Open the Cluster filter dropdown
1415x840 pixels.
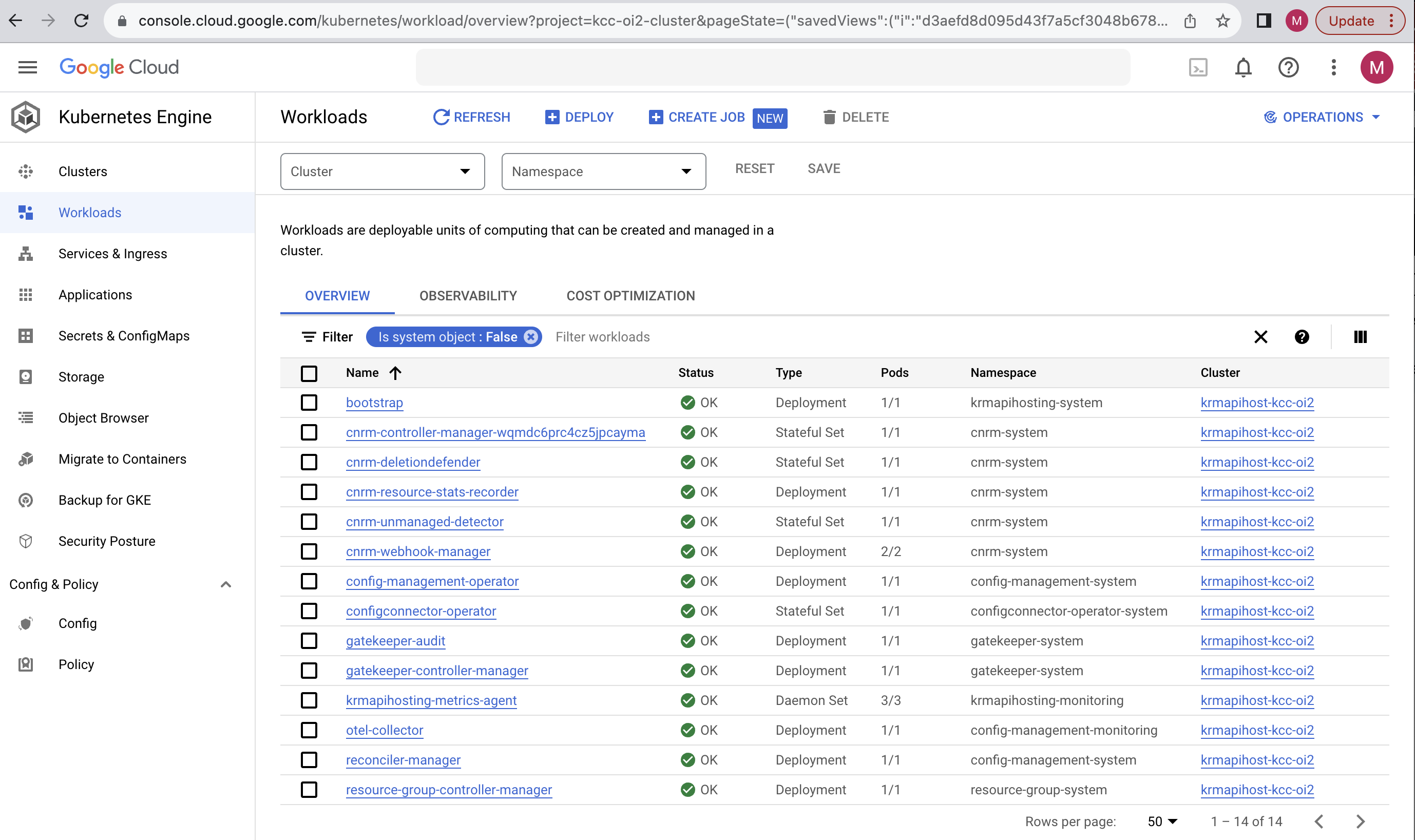click(382, 171)
